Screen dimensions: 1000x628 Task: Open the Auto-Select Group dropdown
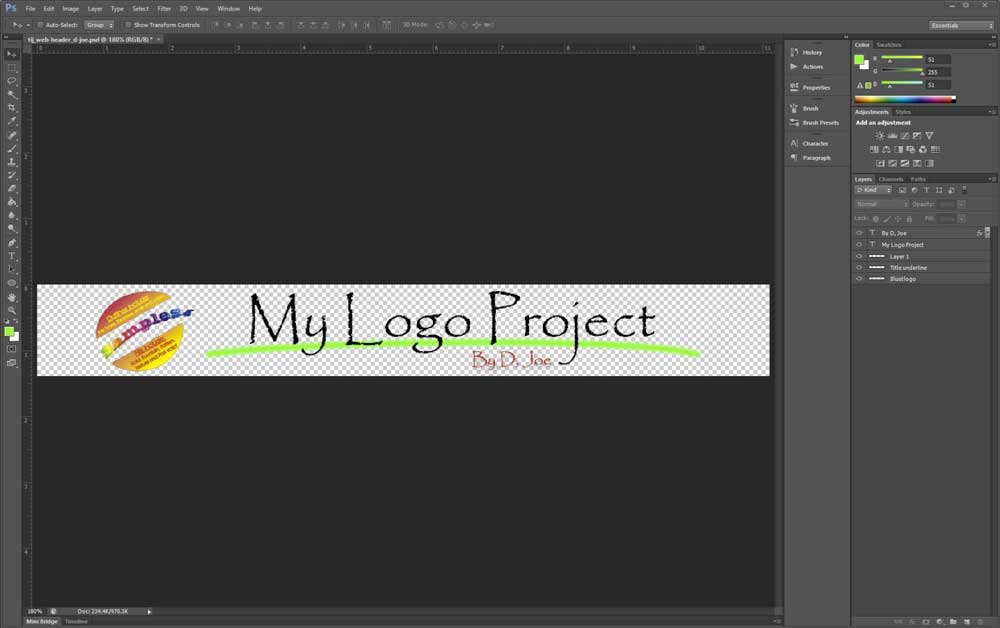(x=97, y=24)
